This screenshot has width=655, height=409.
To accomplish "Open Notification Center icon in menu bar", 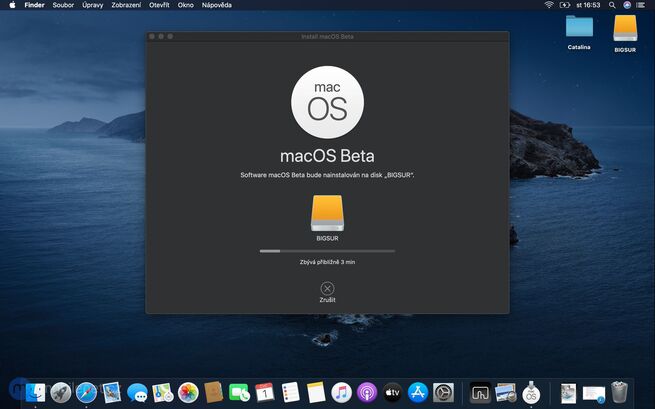I will tap(640, 5).
